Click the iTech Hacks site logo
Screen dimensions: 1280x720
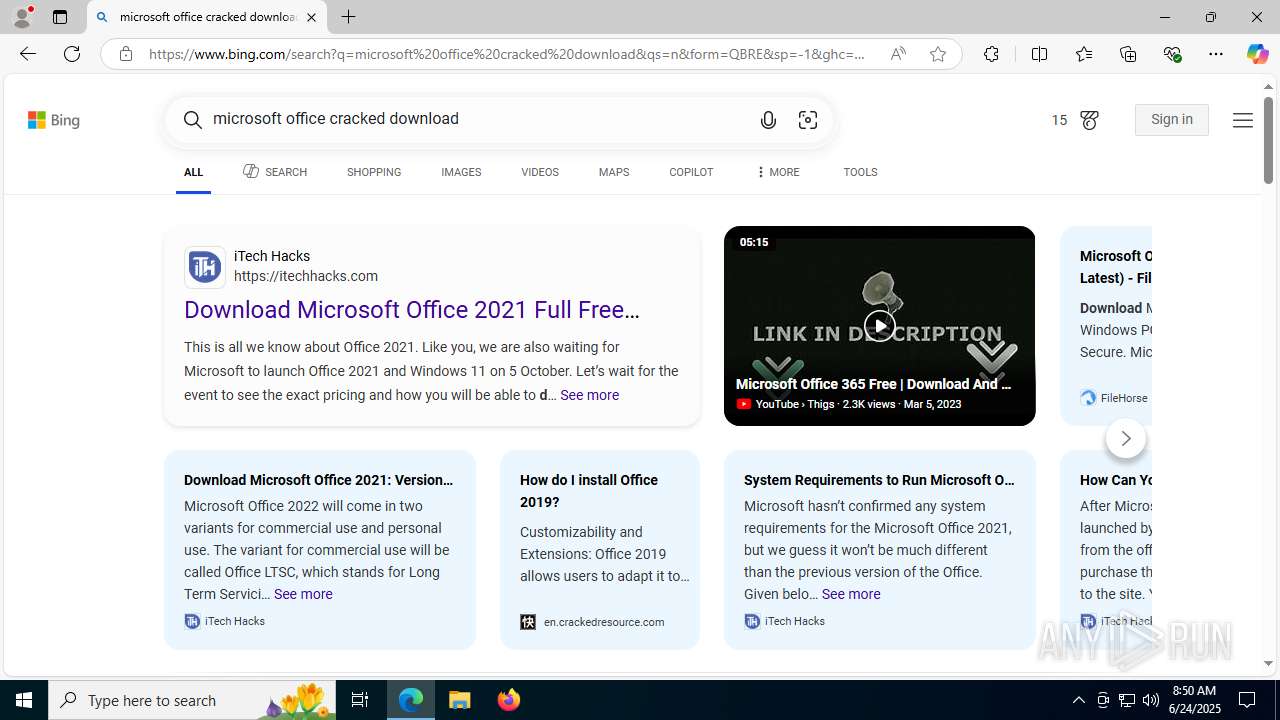pos(204,267)
